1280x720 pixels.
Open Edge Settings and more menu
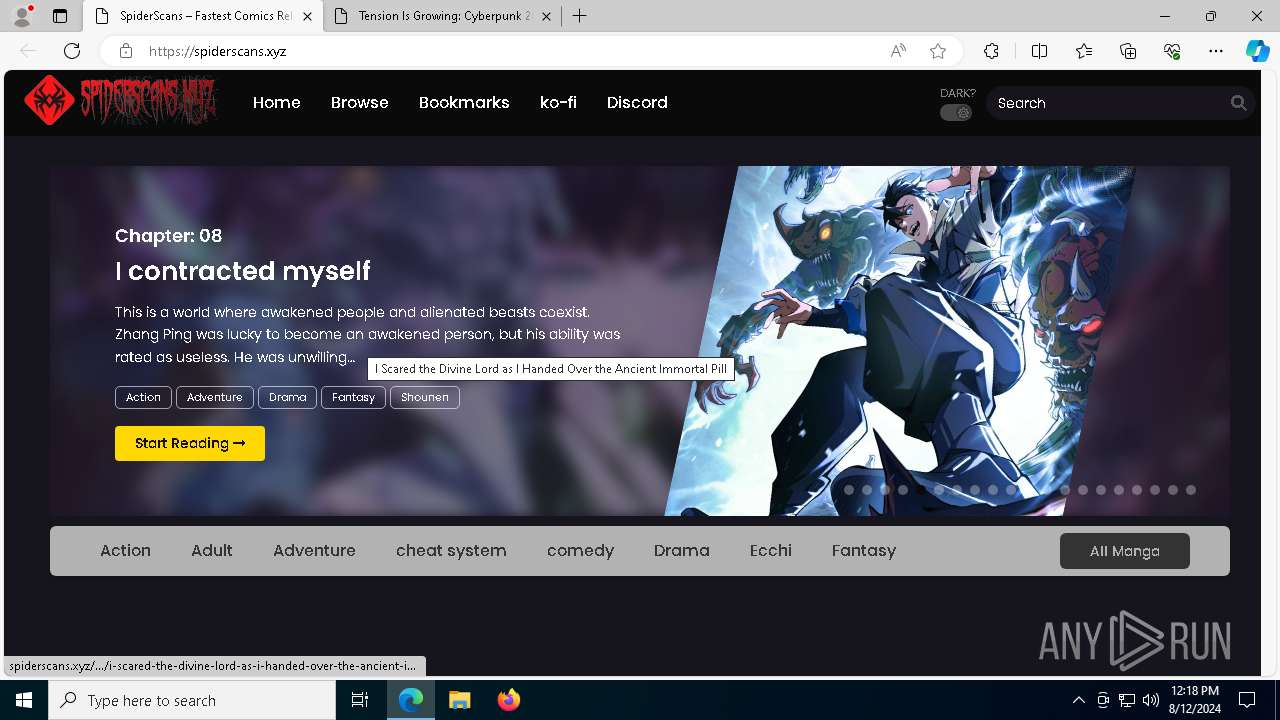pyautogui.click(x=1216, y=51)
